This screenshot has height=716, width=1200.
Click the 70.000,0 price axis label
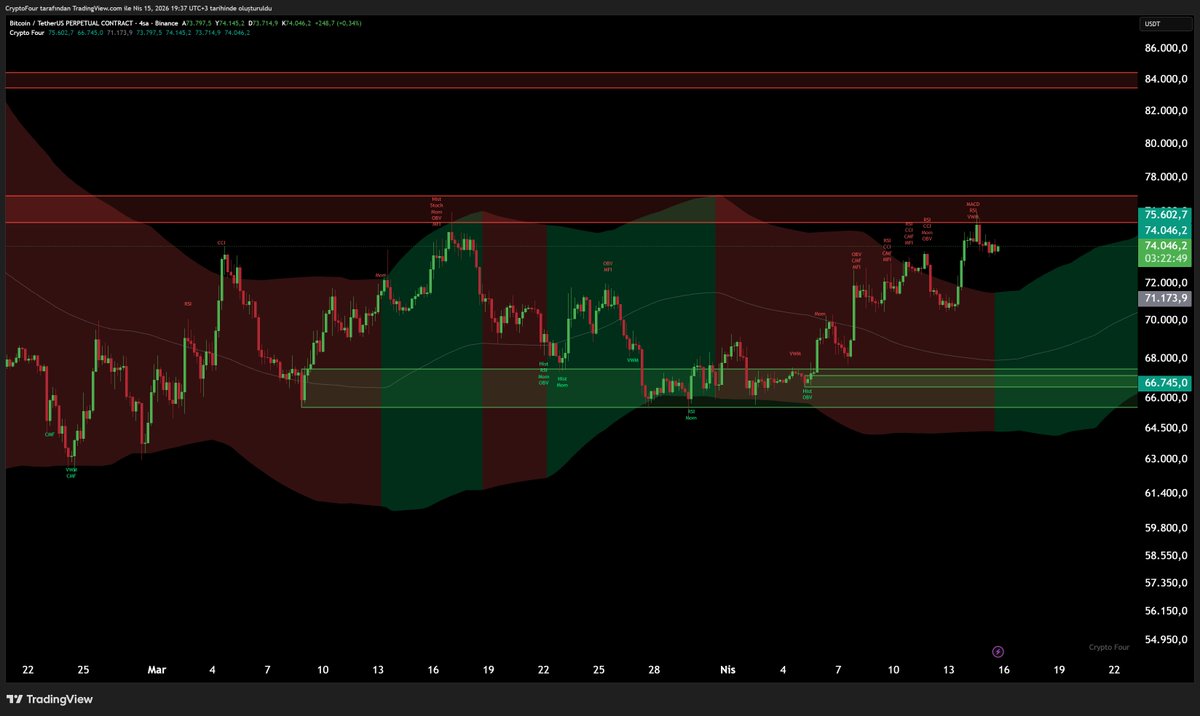click(1166, 320)
